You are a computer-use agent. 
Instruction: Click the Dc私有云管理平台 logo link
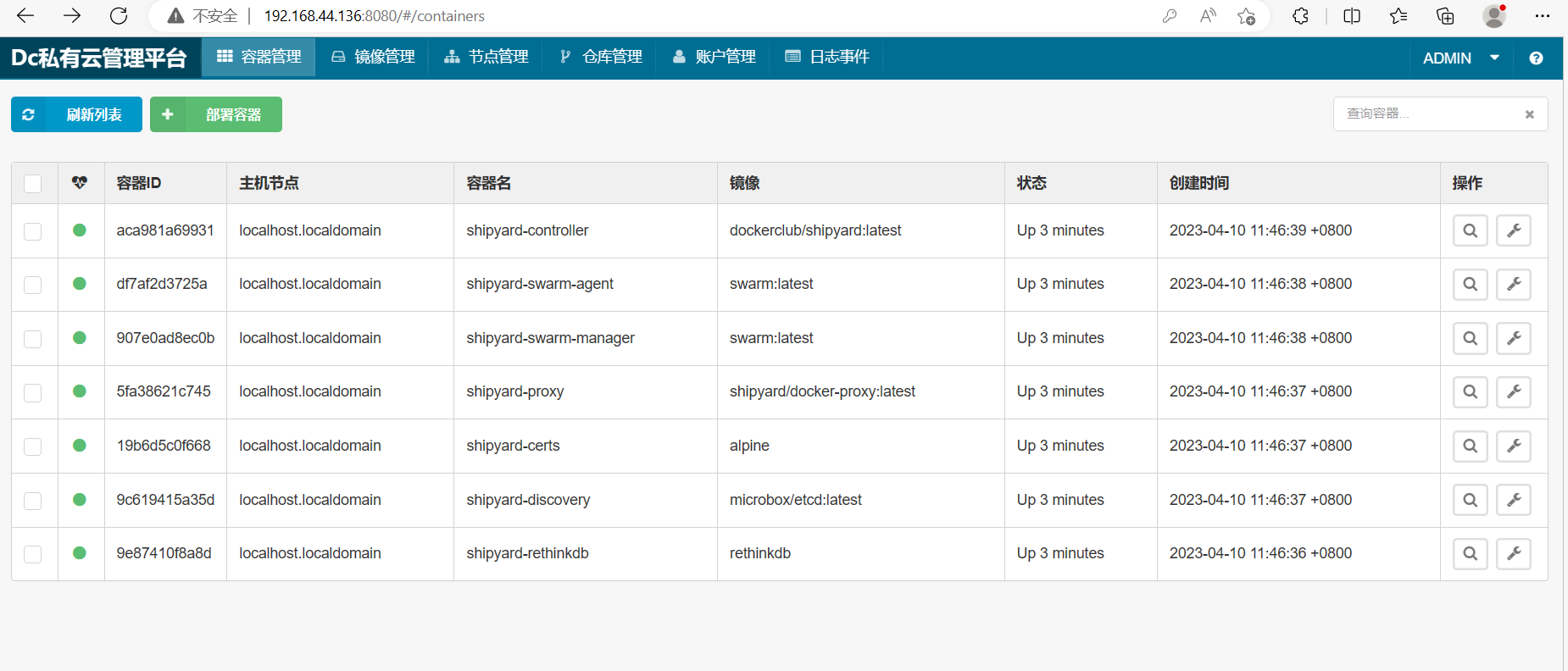pyautogui.click(x=99, y=58)
